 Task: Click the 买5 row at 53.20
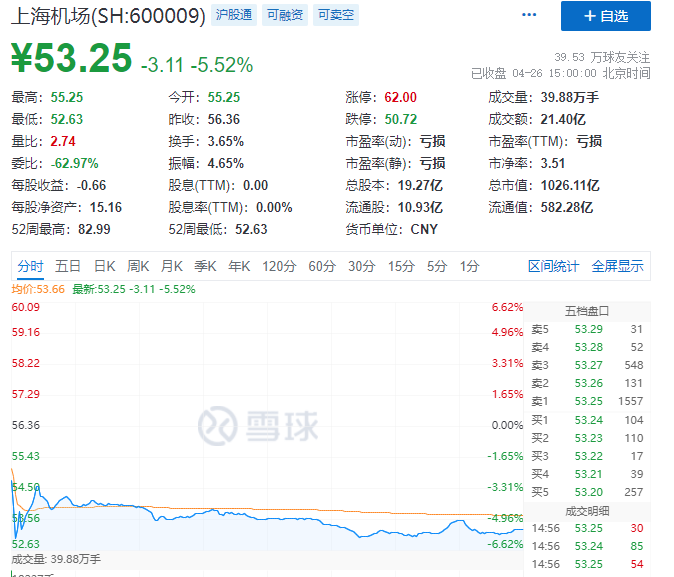(587, 492)
